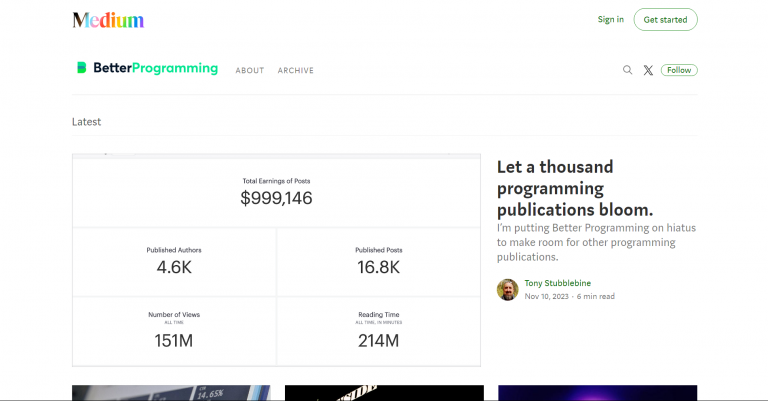Click the article subtitle about the hiatus
The height and width of the screenshot is (401, 768).
[x=596, y=242]
